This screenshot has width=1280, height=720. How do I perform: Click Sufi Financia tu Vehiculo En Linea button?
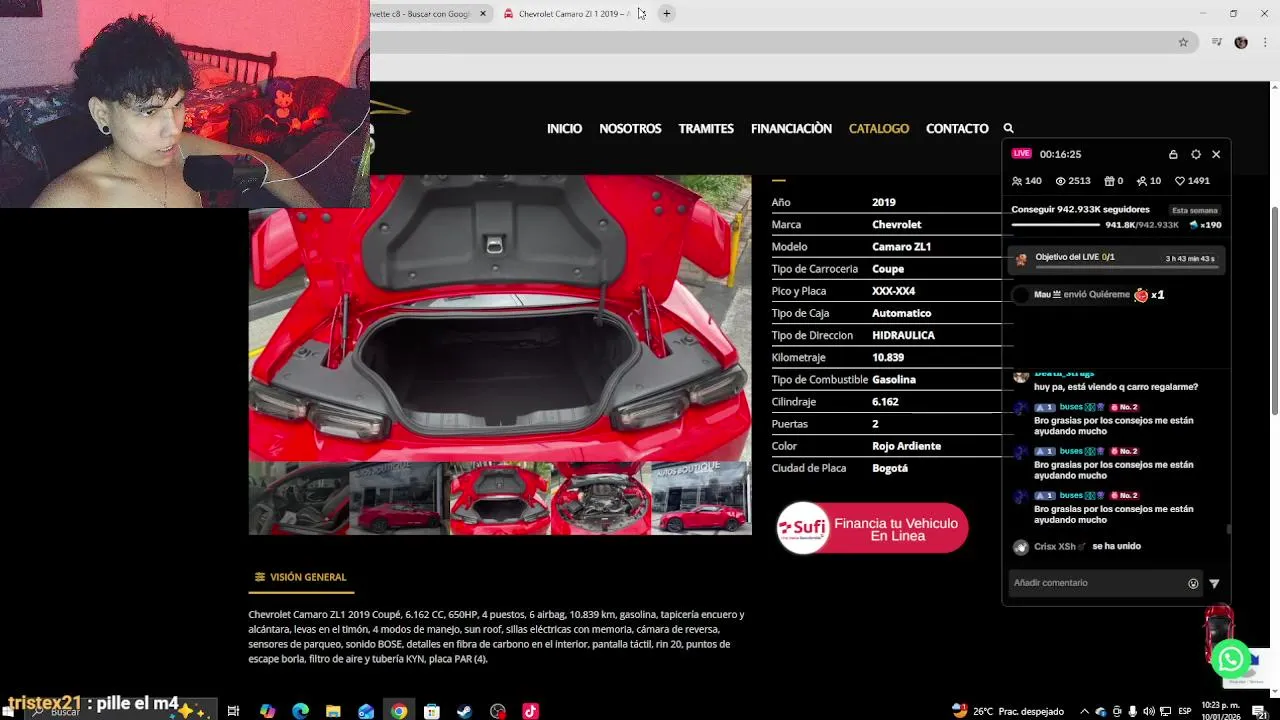[x=872, y=528]
